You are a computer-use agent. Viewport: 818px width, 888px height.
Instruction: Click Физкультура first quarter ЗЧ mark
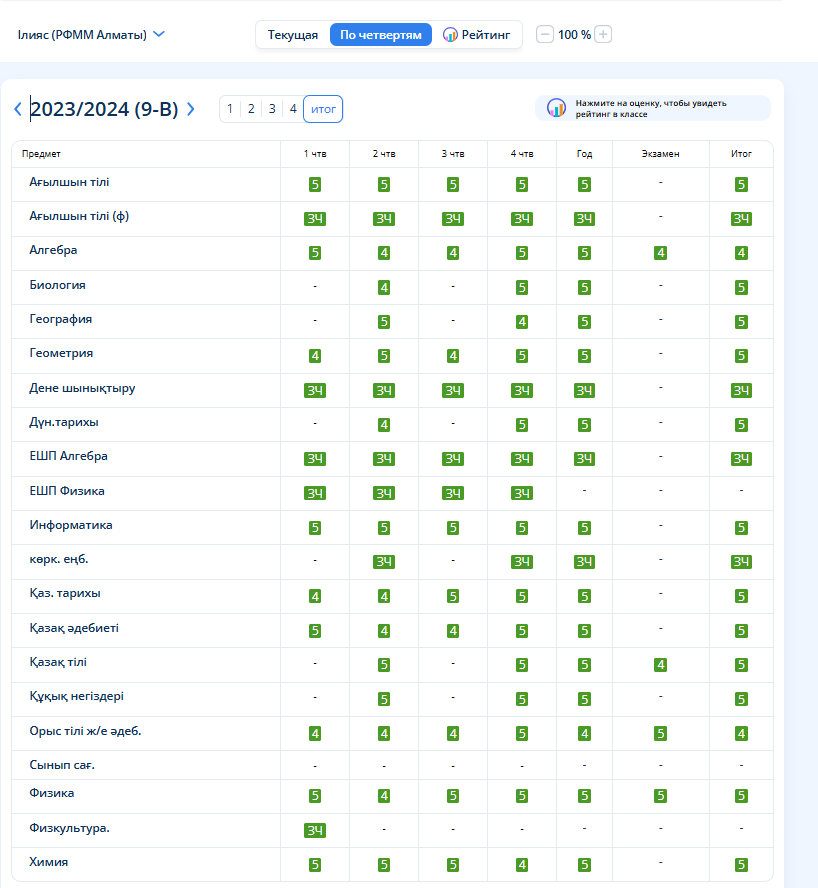coord(315,830)
